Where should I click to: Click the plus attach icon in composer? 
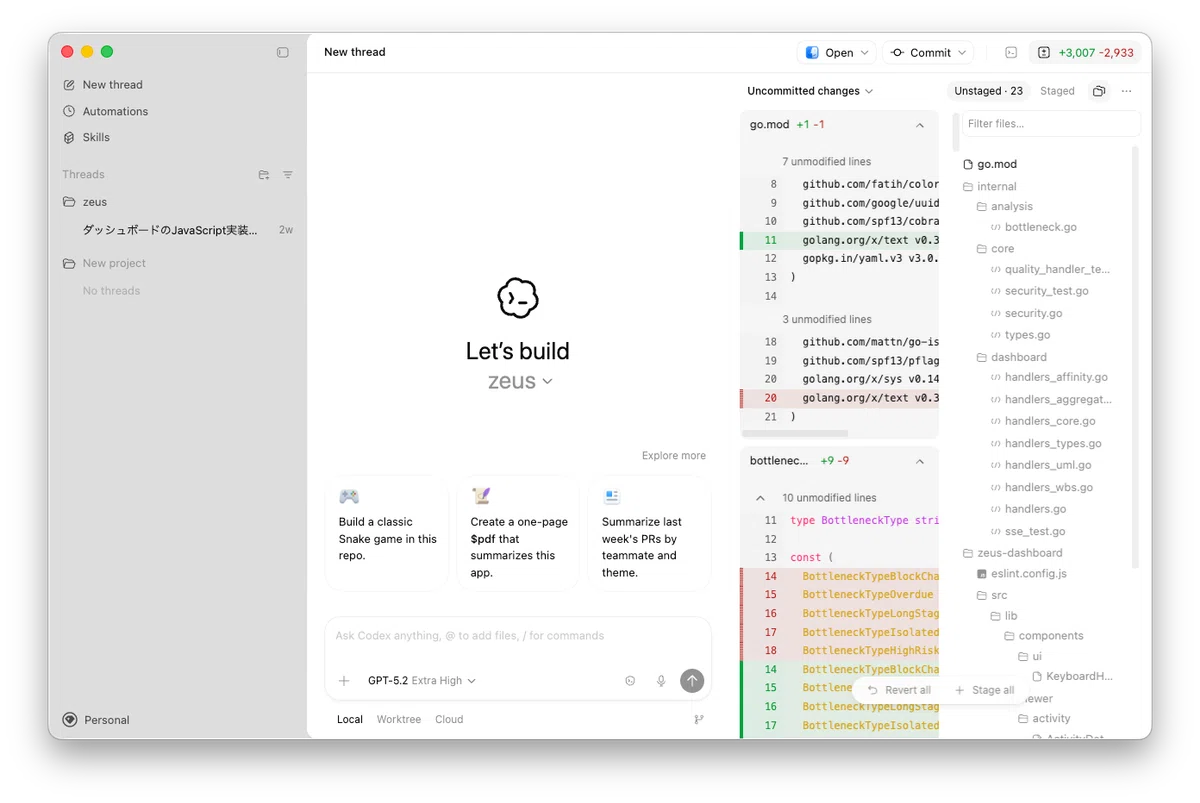pyautogui.click(x=344, y=681)
